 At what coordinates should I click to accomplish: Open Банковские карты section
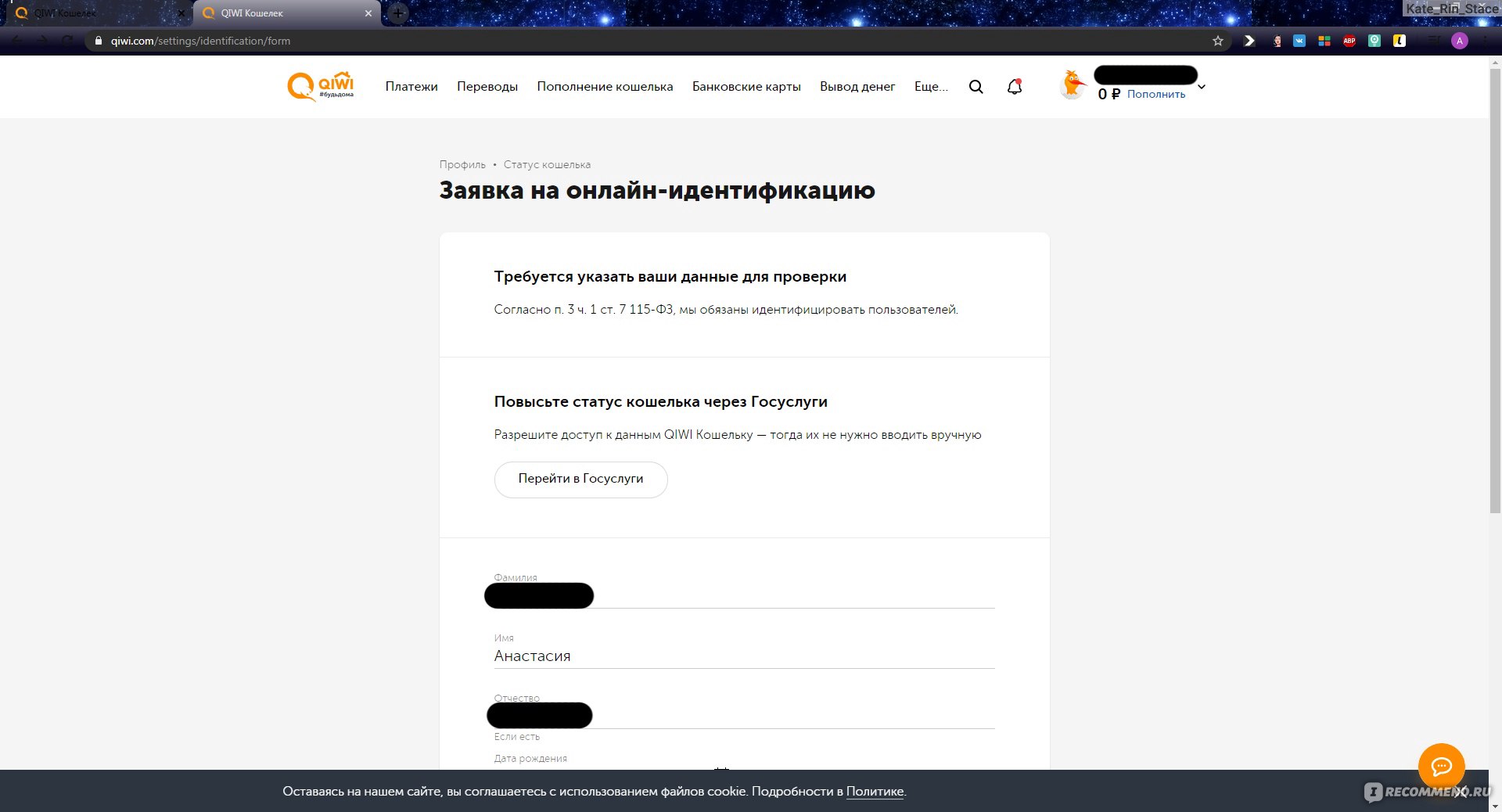click(746, 87)
